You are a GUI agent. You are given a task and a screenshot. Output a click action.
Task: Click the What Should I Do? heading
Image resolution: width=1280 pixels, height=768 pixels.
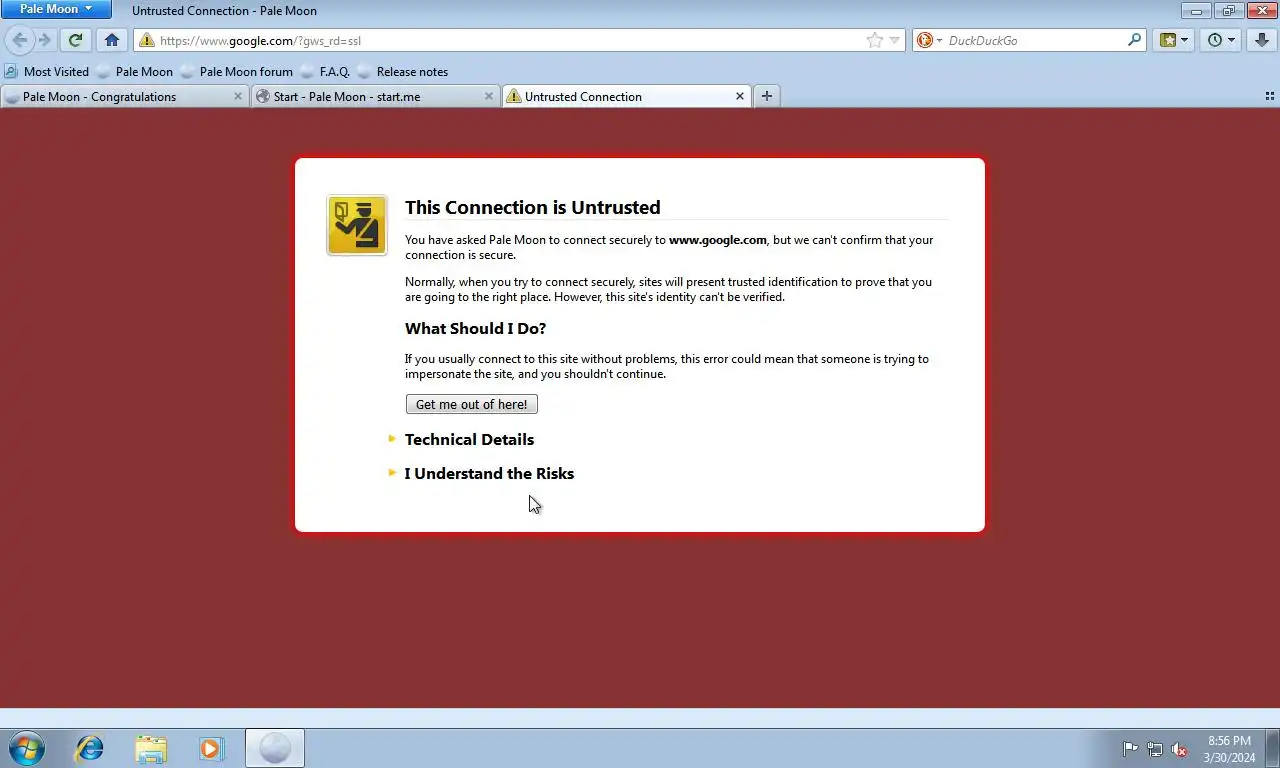coord(475,328)
